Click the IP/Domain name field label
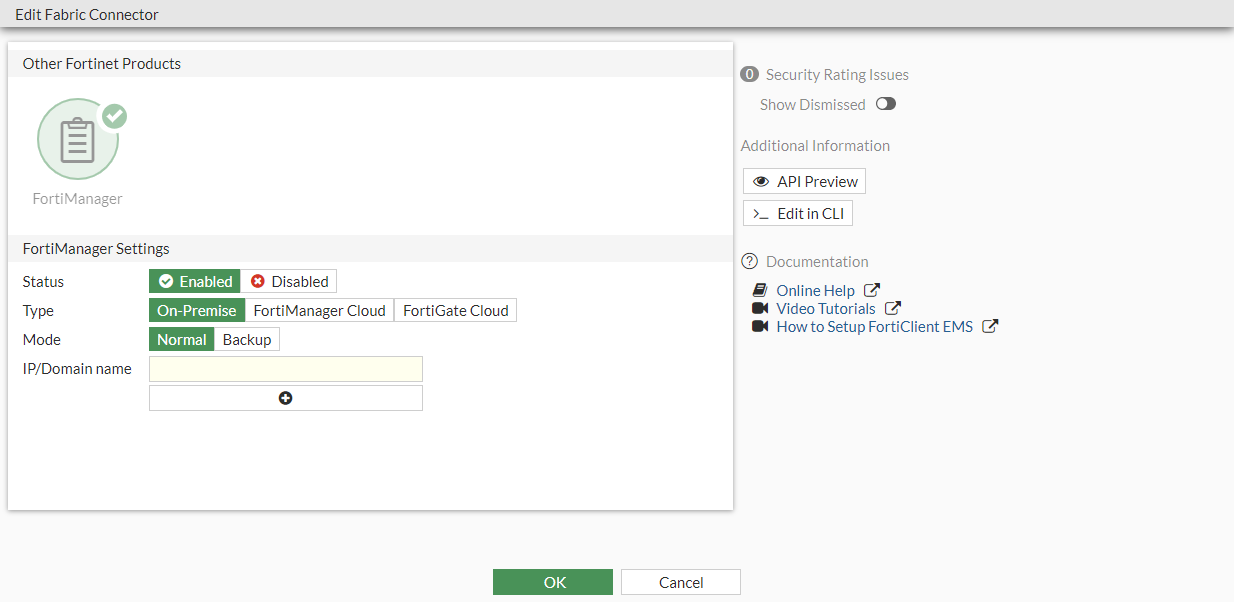This screenshot has height=602, width=1234. 77,369
